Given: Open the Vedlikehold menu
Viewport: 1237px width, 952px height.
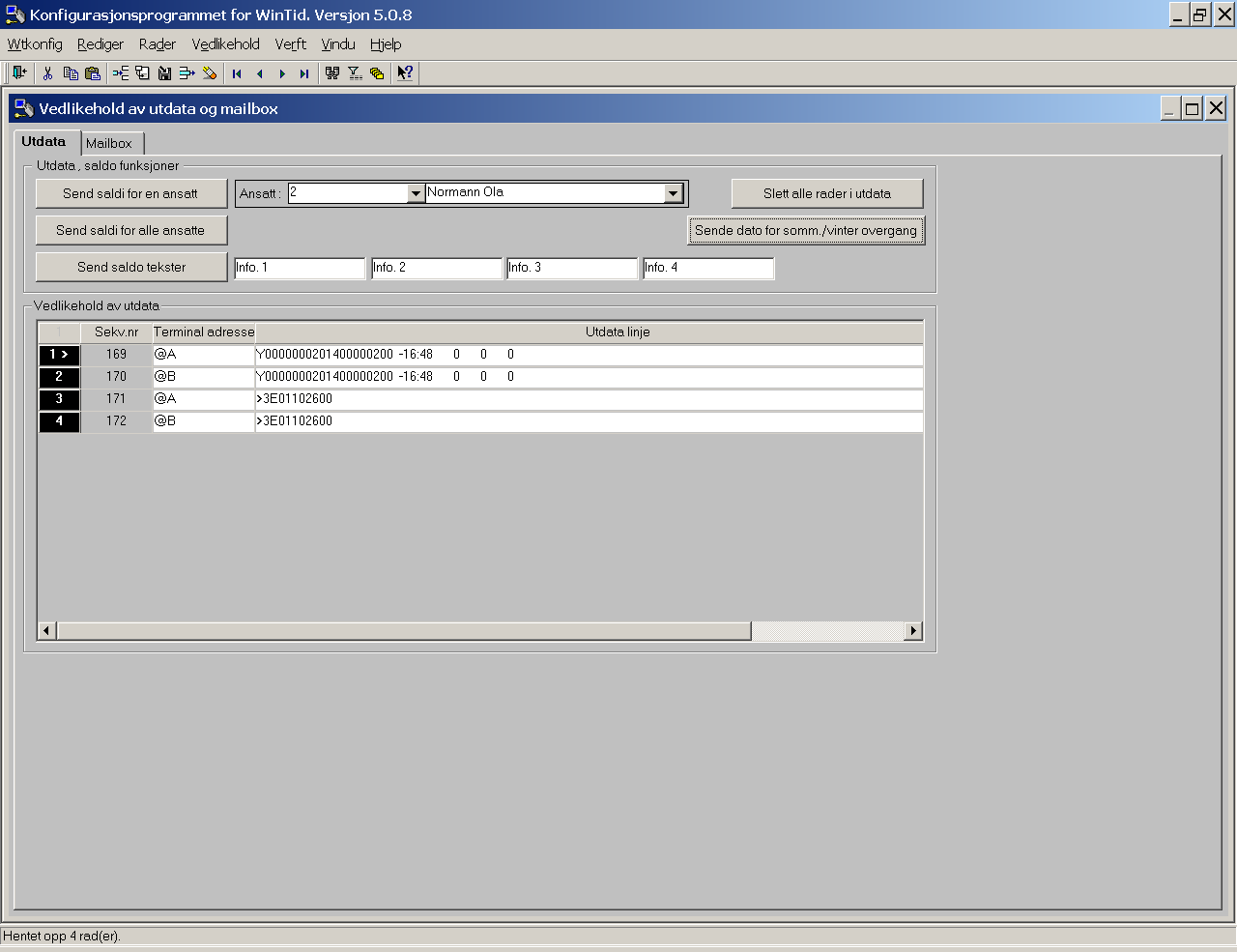Looking at the screenshot, I should (226, 44).
